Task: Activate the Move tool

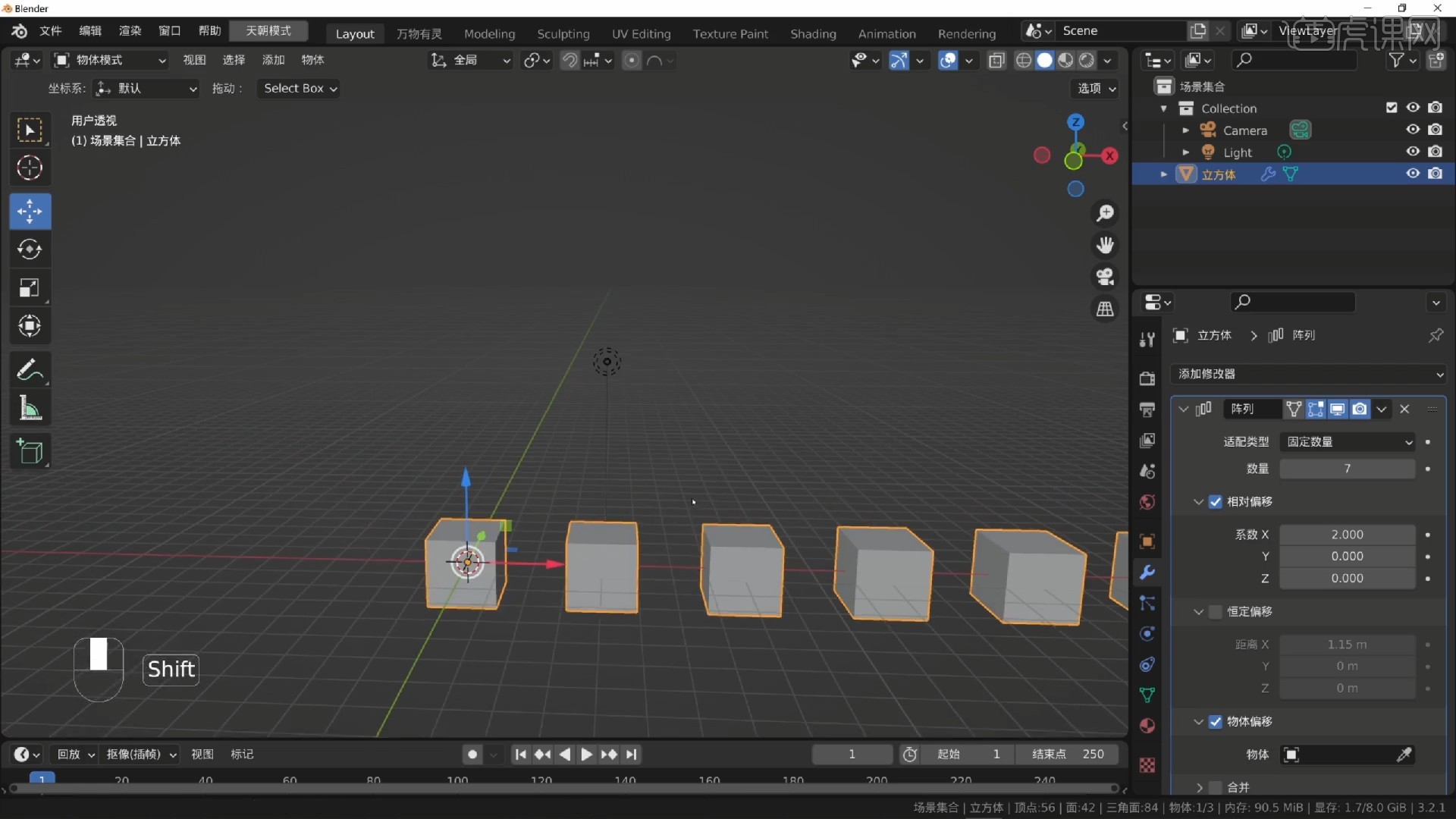Action: click(30, 211)
